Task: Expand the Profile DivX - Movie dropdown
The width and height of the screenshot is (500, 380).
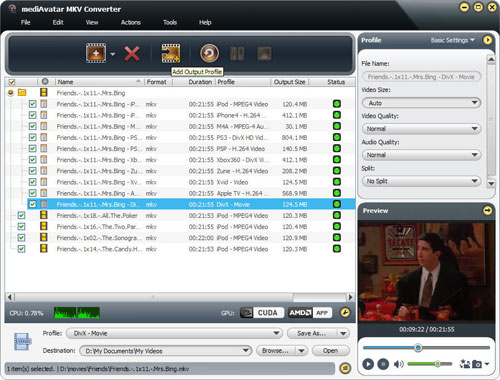Action: [x=174, y=333]
